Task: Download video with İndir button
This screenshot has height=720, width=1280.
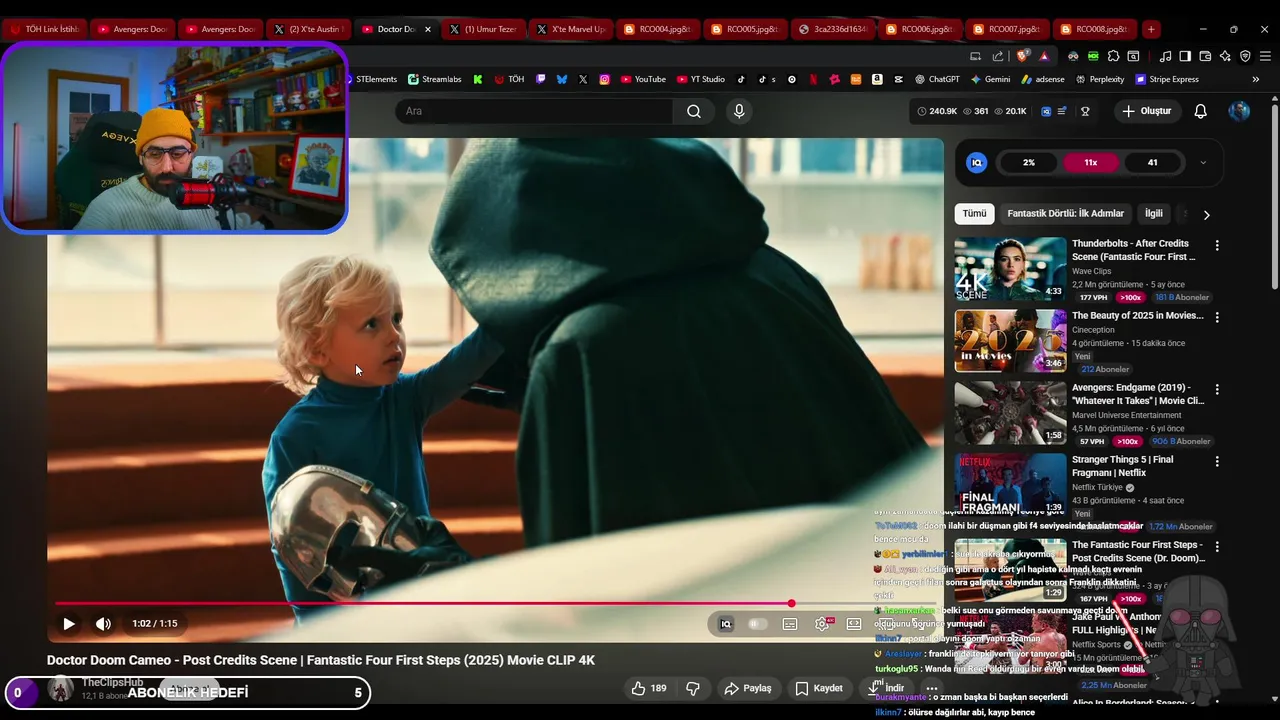Action: point(885,688)
